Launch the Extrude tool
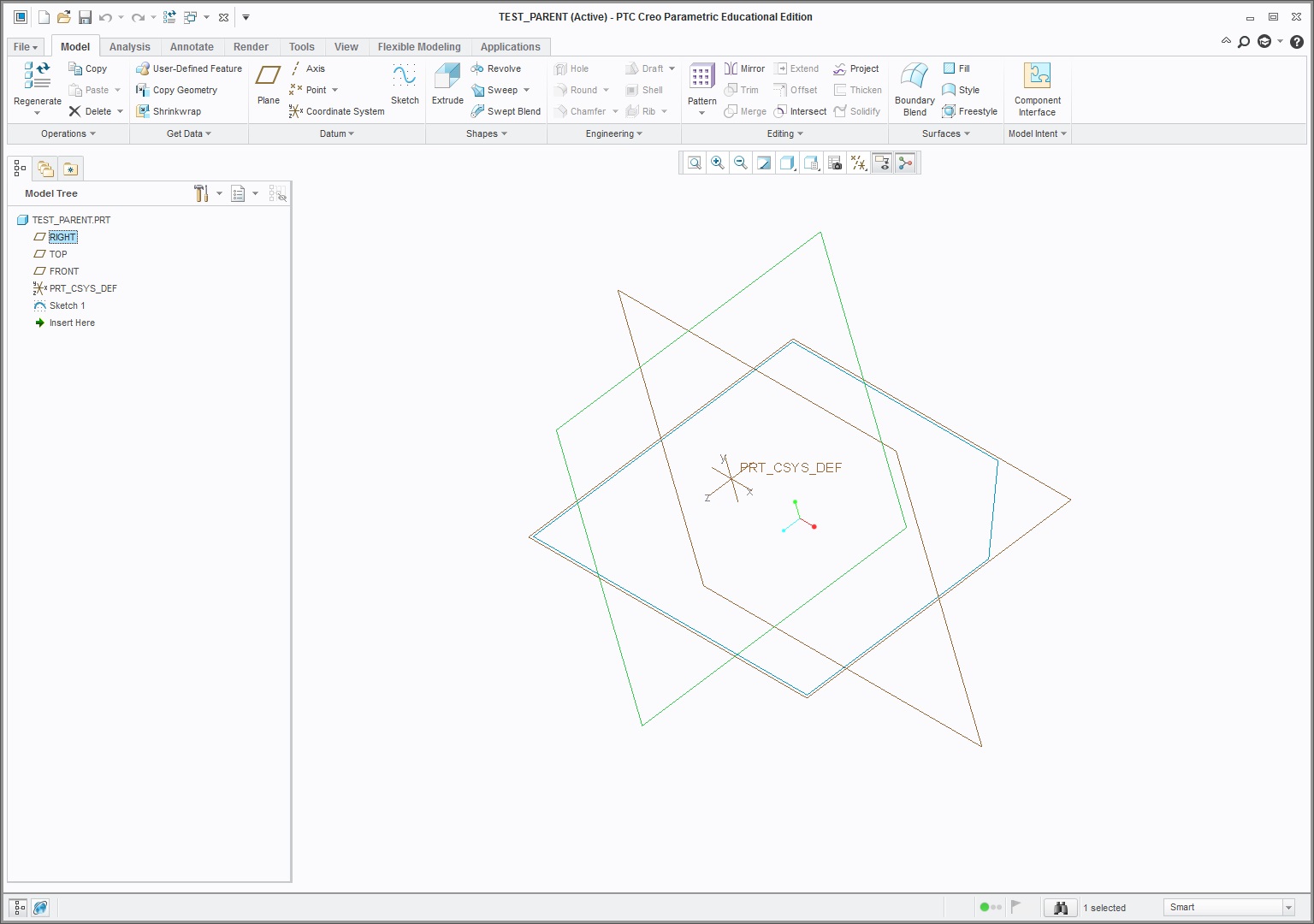This screenshot has height=924, width=1314. pyautogui.click(x=447, y=84)
